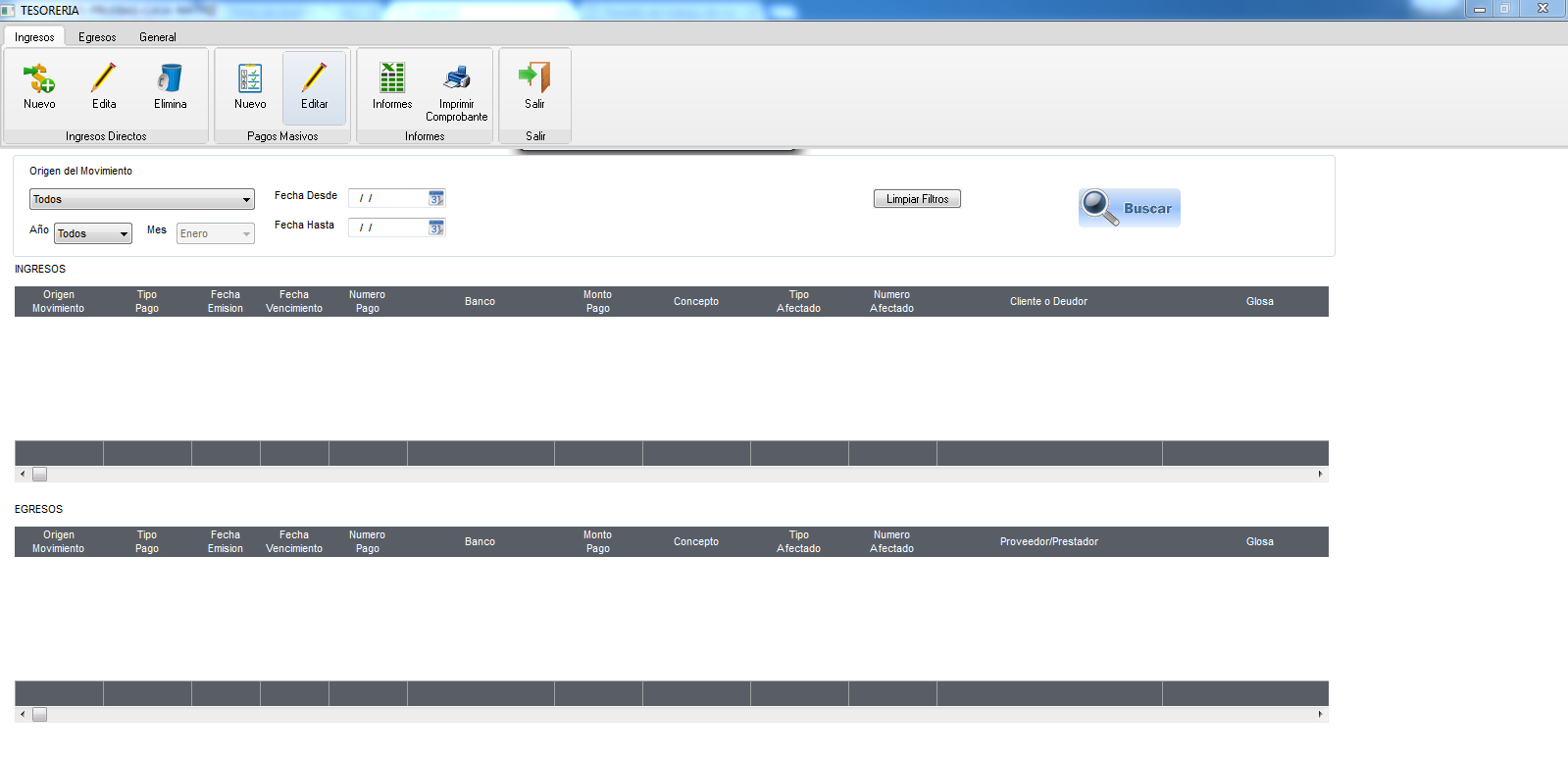Click the Egresos table scrollbar right arrow
1568x758 pixels.
1320,714
